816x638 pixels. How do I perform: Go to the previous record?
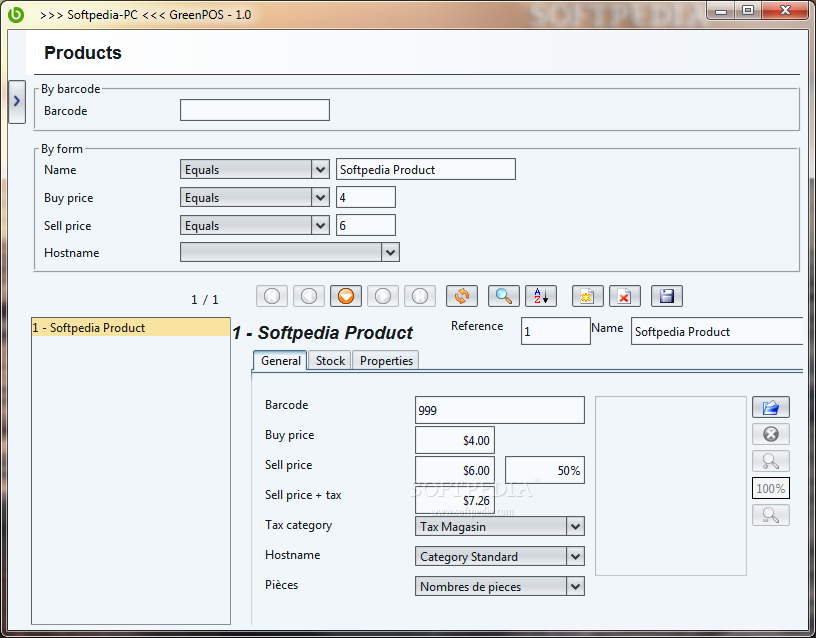tap(309, 296)
